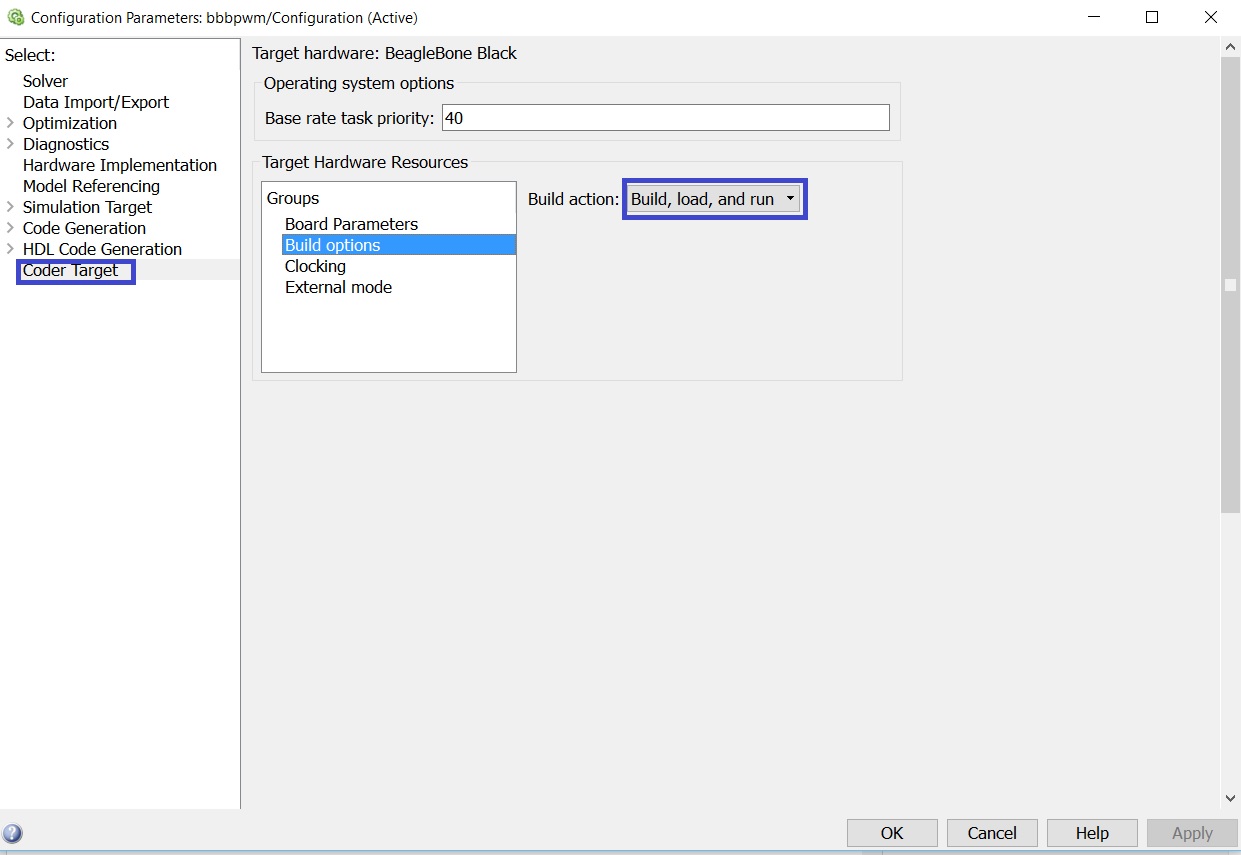Open HDL Code Generation category

[x=102, y=249]
